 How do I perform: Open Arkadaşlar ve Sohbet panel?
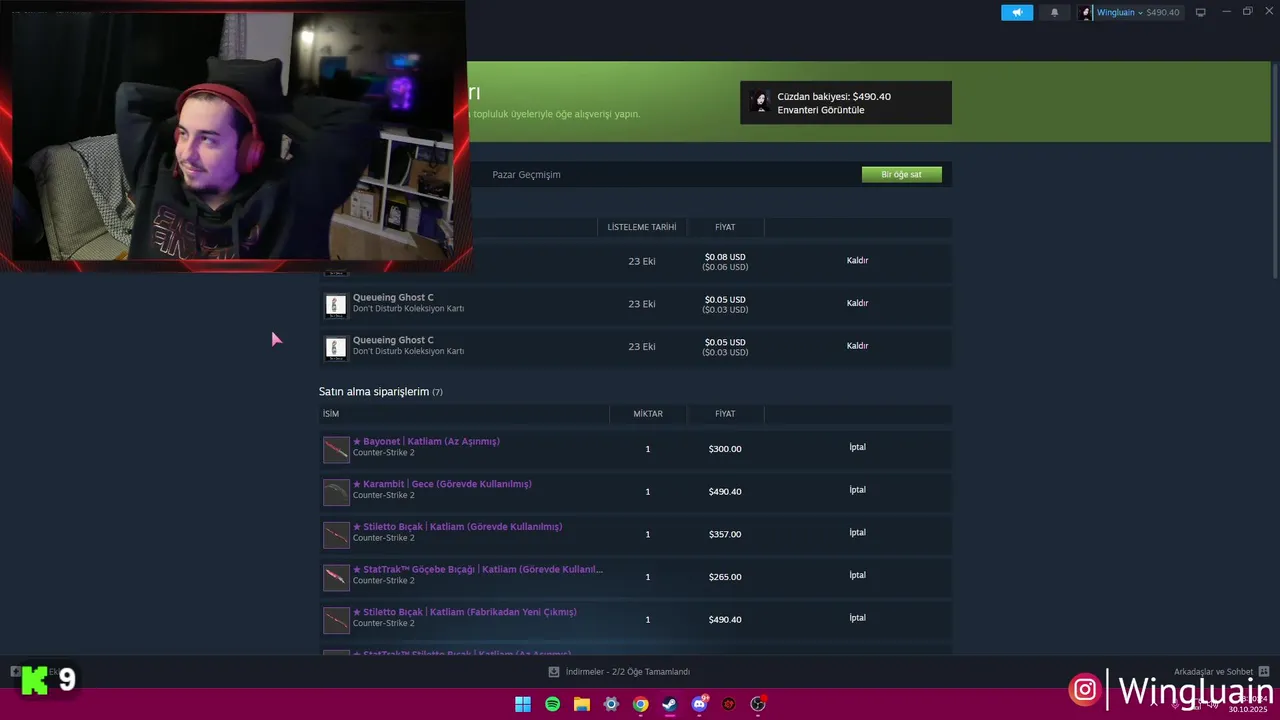1213,672
